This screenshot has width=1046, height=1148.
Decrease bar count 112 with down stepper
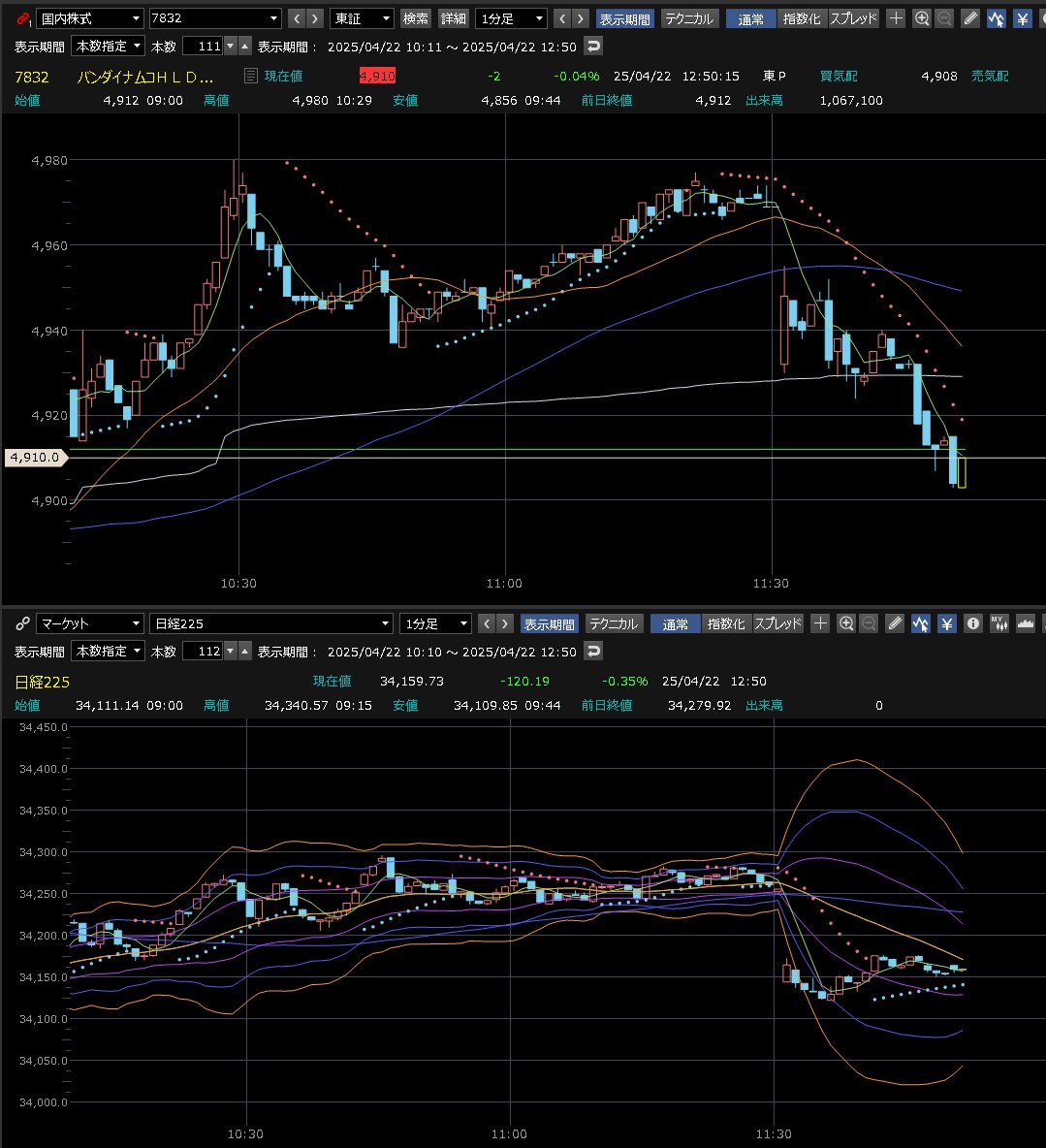(x=231, y=651)
